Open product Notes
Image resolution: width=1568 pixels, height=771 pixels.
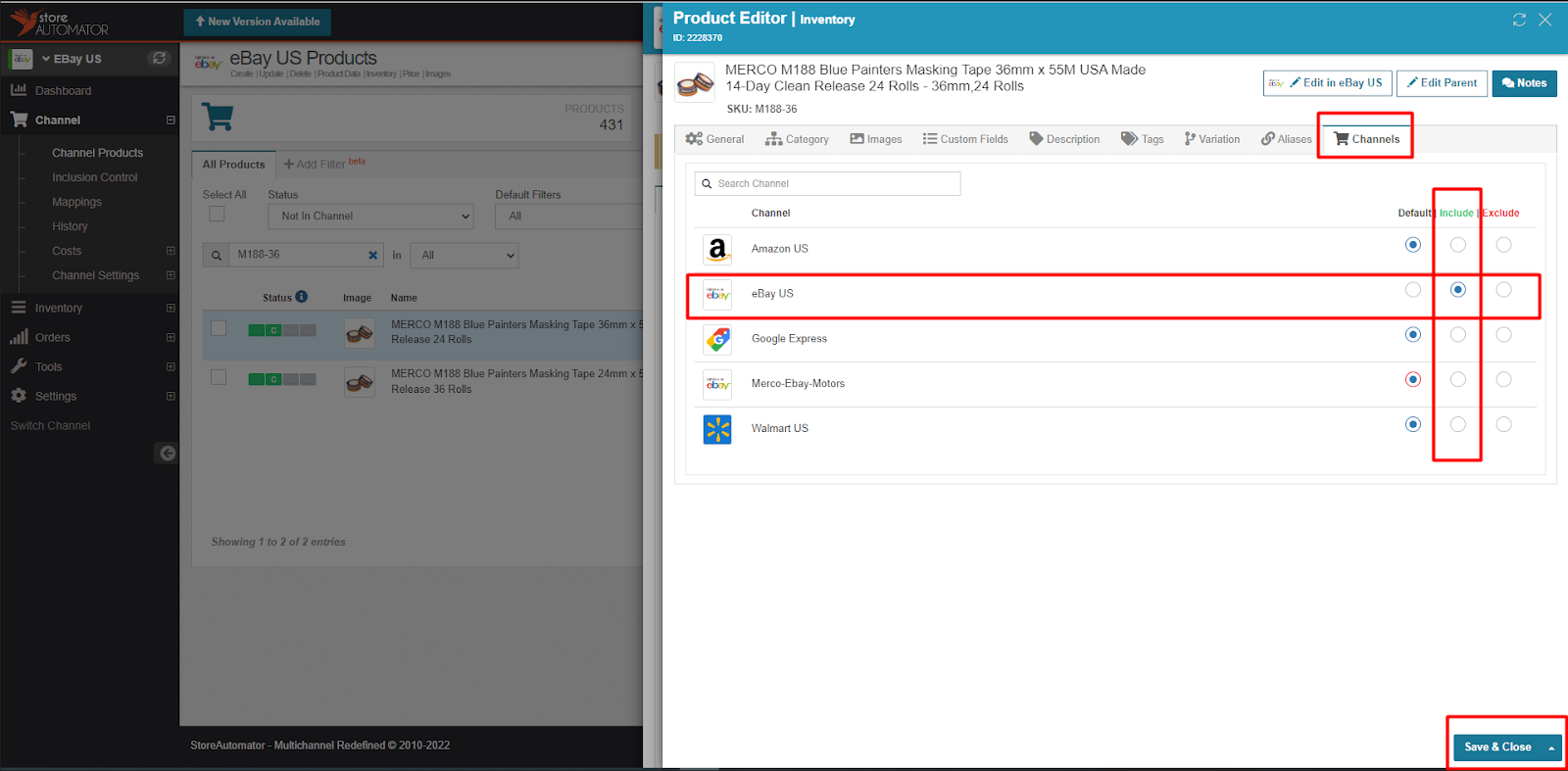1524,83
